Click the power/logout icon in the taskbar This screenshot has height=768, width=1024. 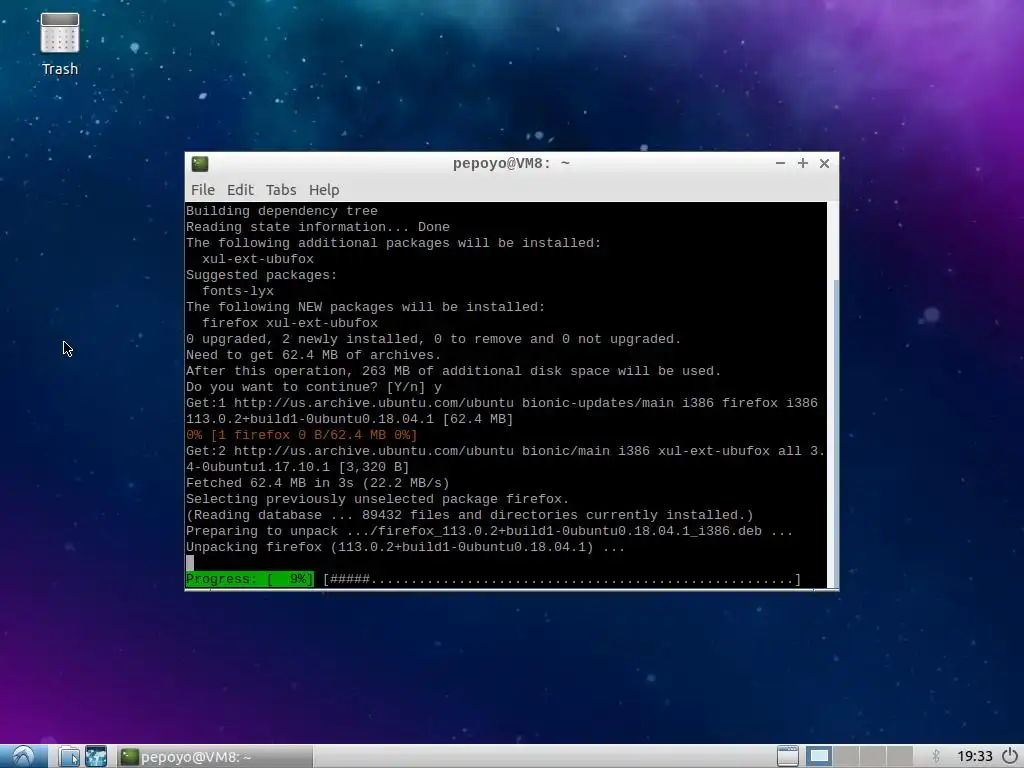tap(1010, 756)
